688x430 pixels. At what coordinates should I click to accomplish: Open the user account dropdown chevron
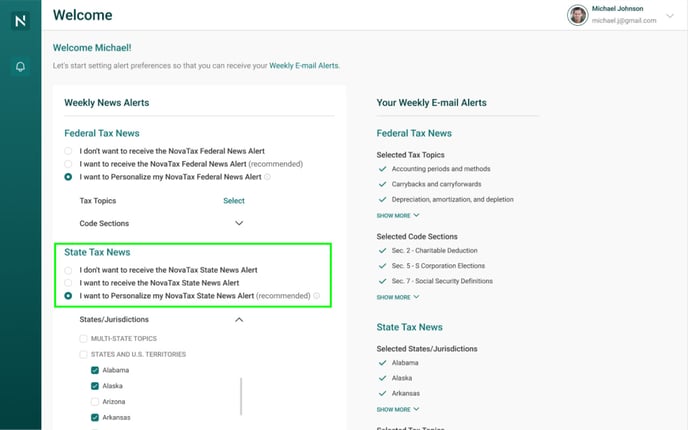point(670,16)
